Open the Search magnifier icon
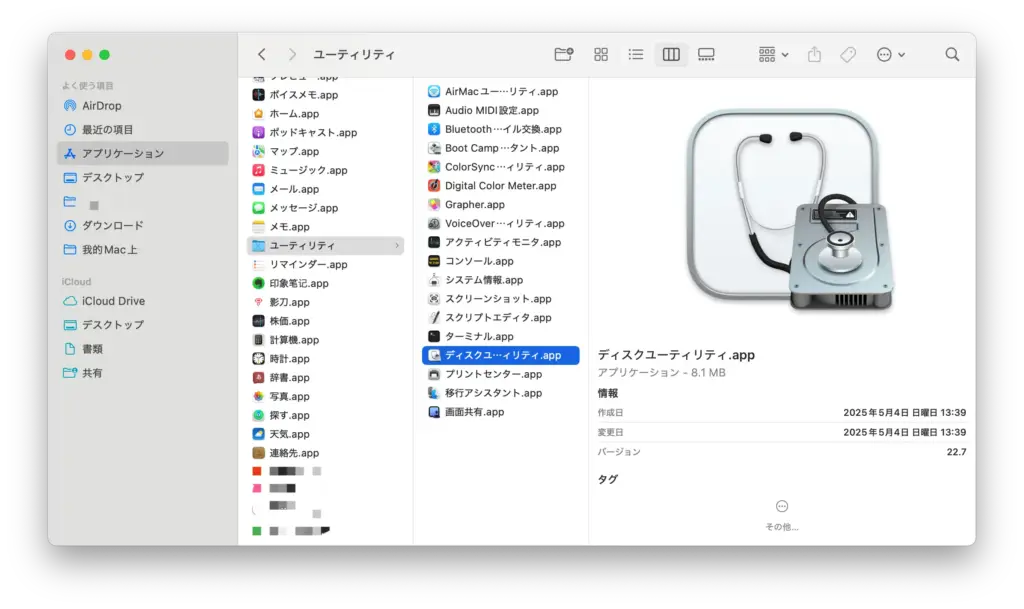This screenshot has width=1024, height=609. [951, 54]
